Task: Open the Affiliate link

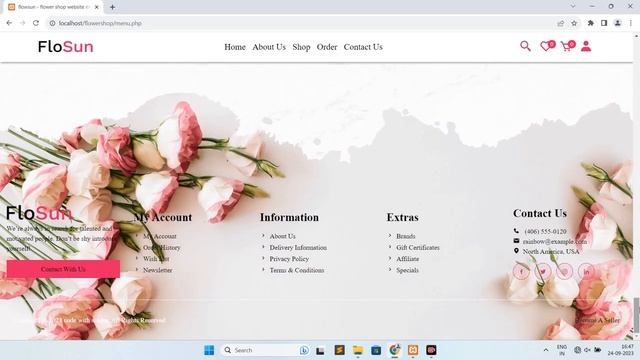Action: [x=407, y=259]
